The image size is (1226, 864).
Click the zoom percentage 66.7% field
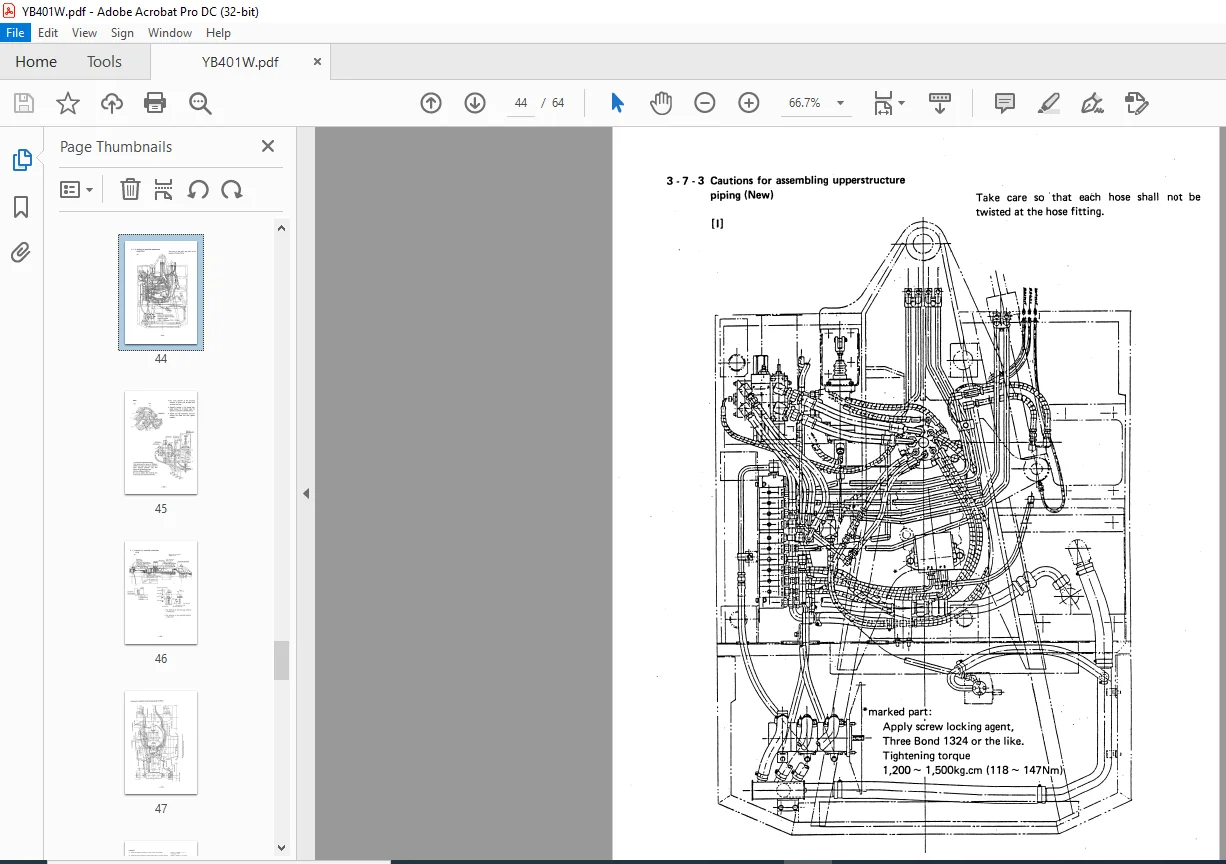click(804, 103)
